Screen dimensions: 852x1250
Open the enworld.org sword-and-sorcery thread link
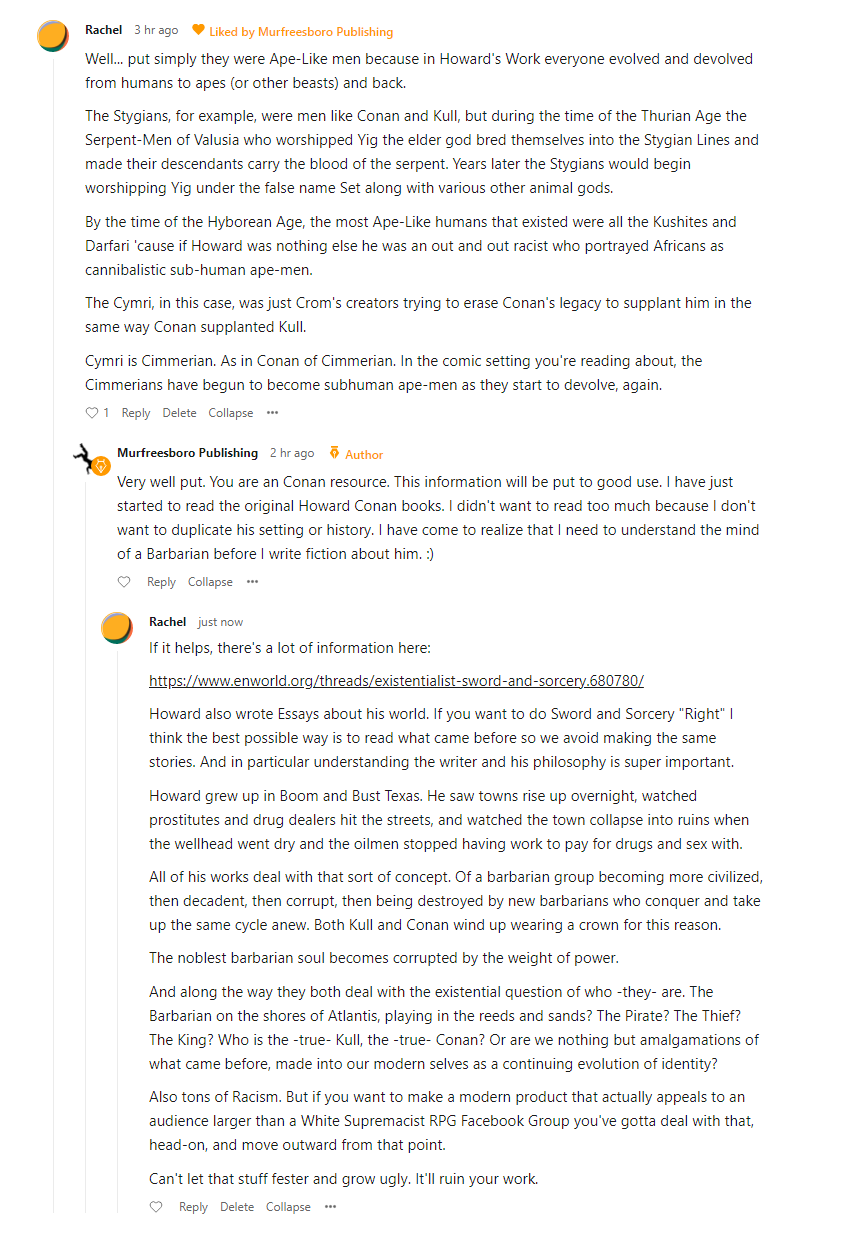[x=396, y=681]
